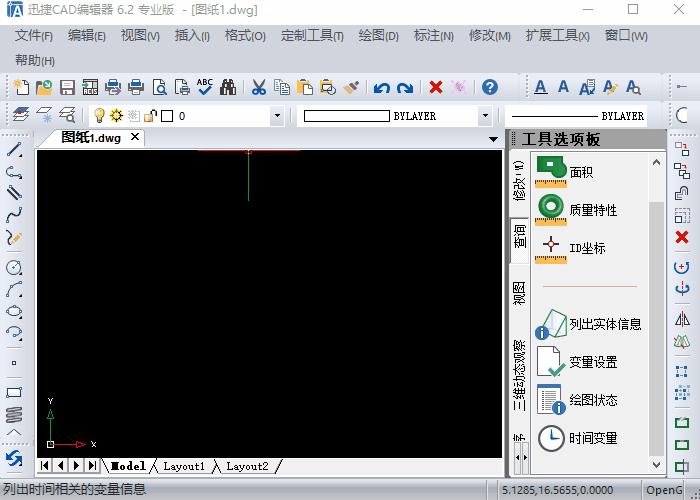Go to last layout tab arrow

(x=92, y=466)
